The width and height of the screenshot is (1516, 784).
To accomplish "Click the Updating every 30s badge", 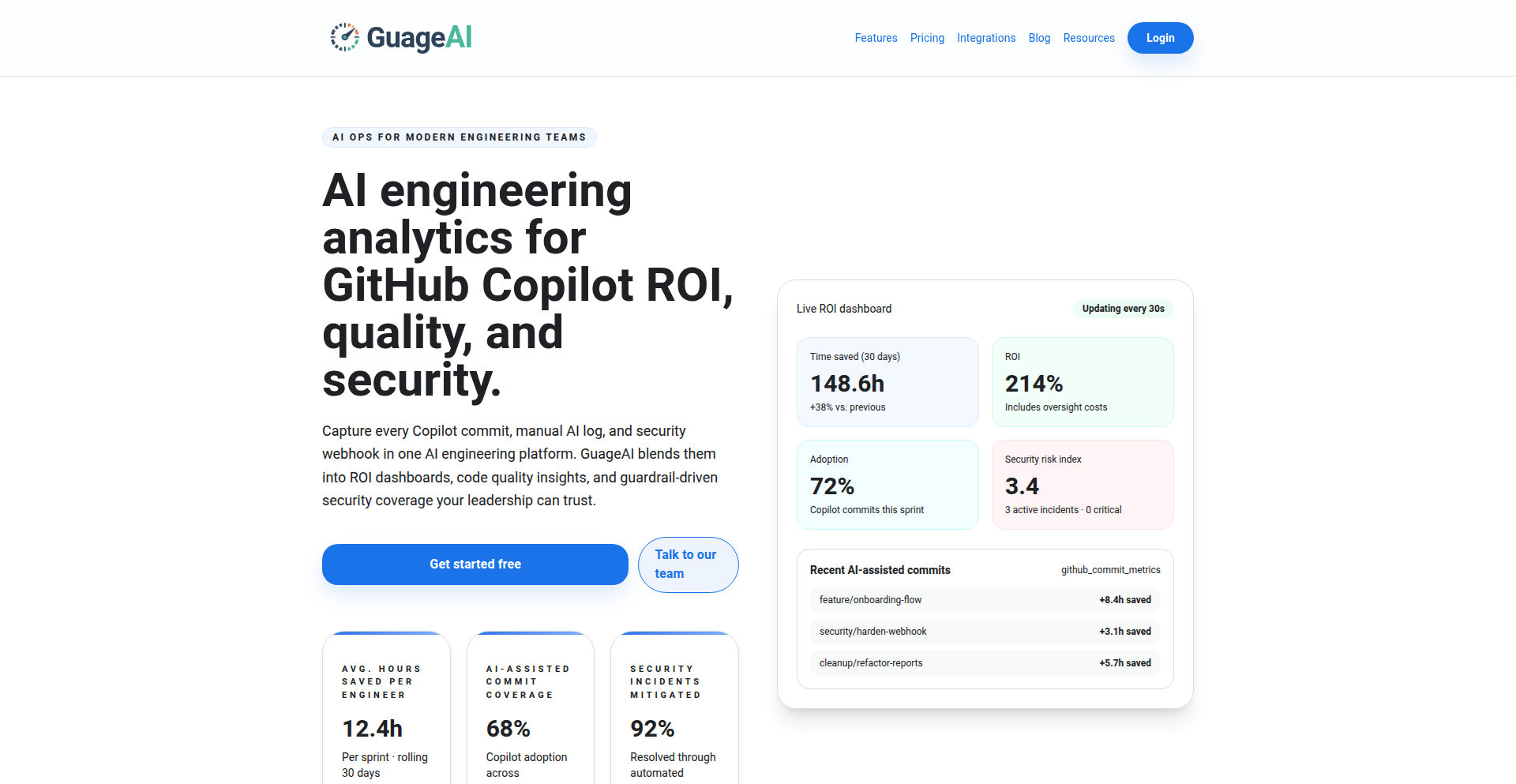I will [1123, 309].
